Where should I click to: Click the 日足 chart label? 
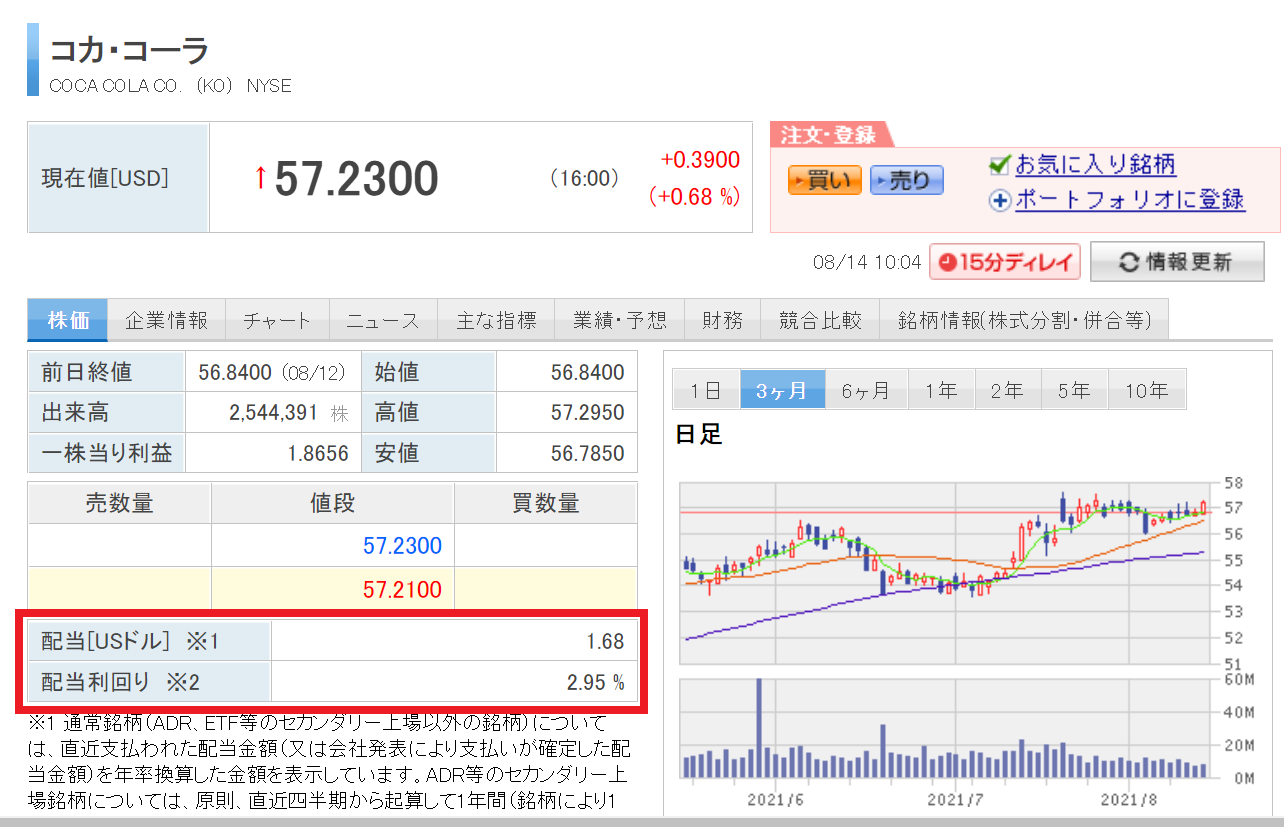point(699,434)
